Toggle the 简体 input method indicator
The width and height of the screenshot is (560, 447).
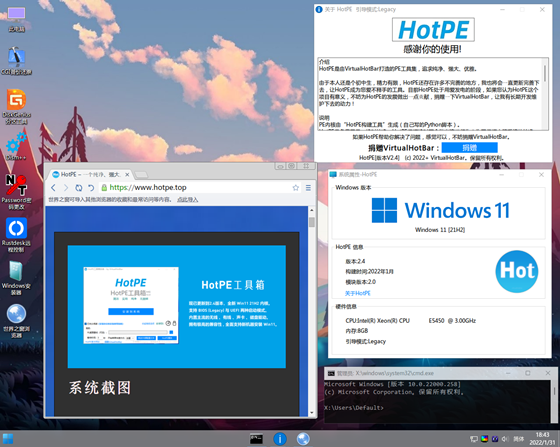pyautogui.click(x=519, y=439)
